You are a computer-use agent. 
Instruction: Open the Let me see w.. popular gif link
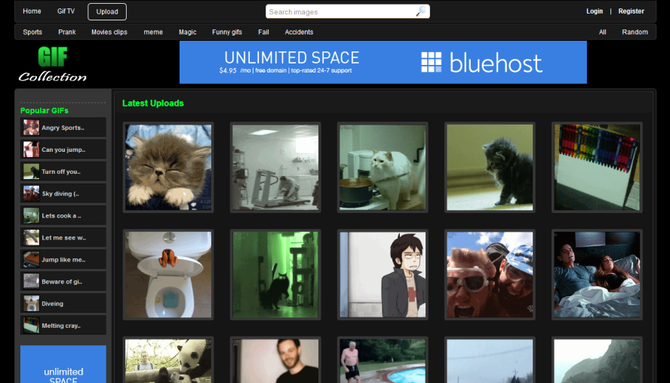(x=64, y=238)
